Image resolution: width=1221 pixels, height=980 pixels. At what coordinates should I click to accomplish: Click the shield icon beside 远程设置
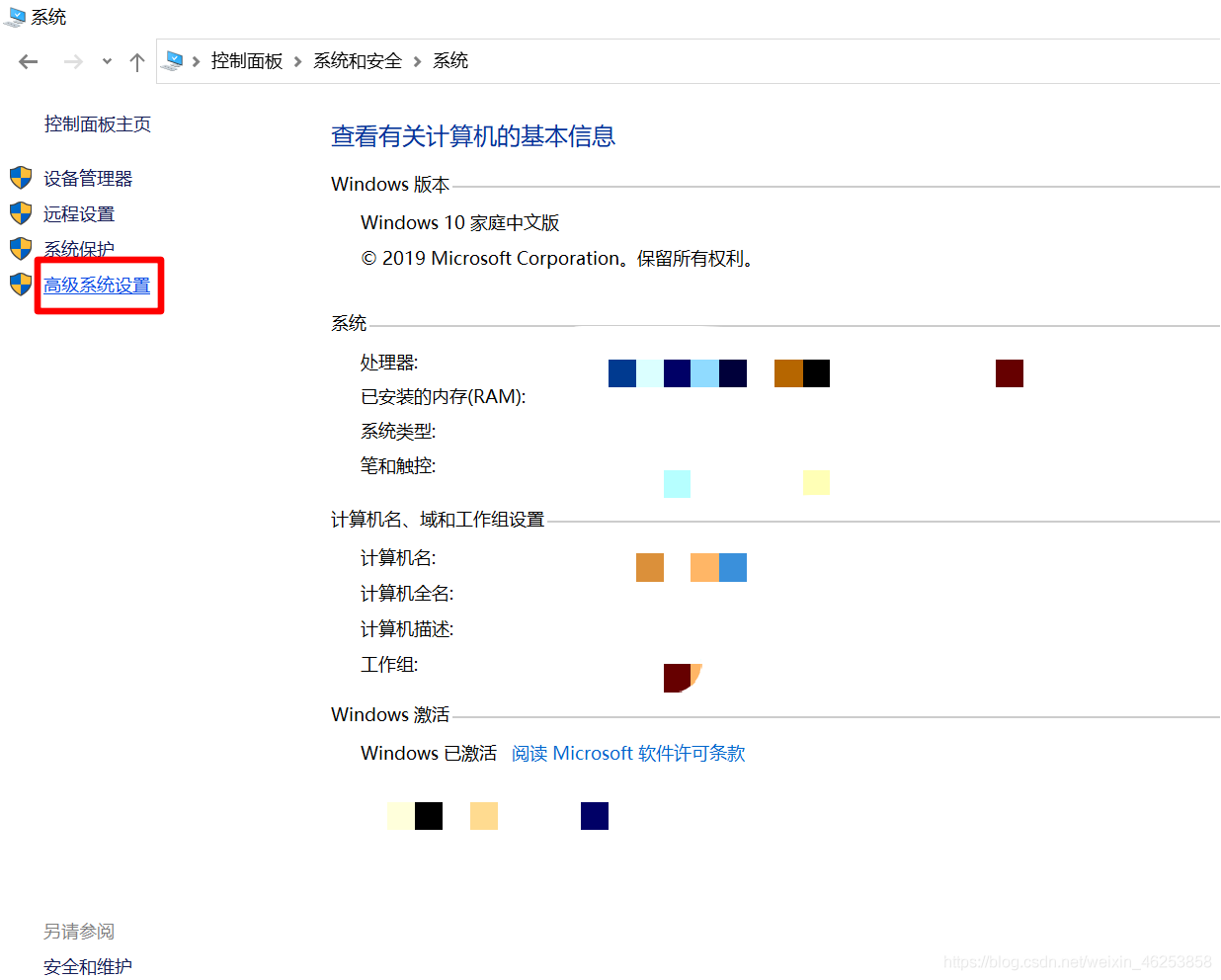point(21,213)
